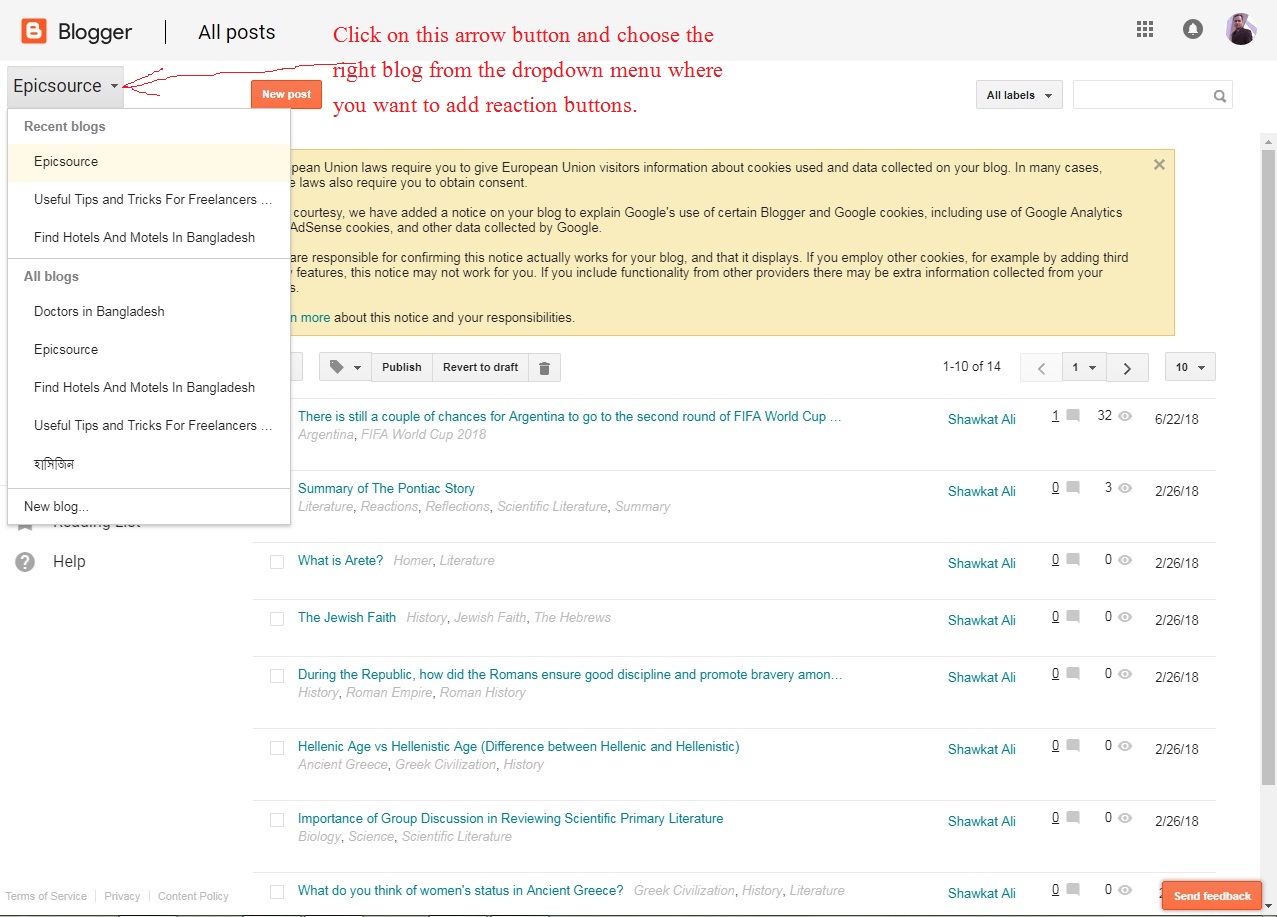Close the cookie notice banner
Image resolution: width=1277 pixels, height=917 pixels.
tap(1159, 165)
